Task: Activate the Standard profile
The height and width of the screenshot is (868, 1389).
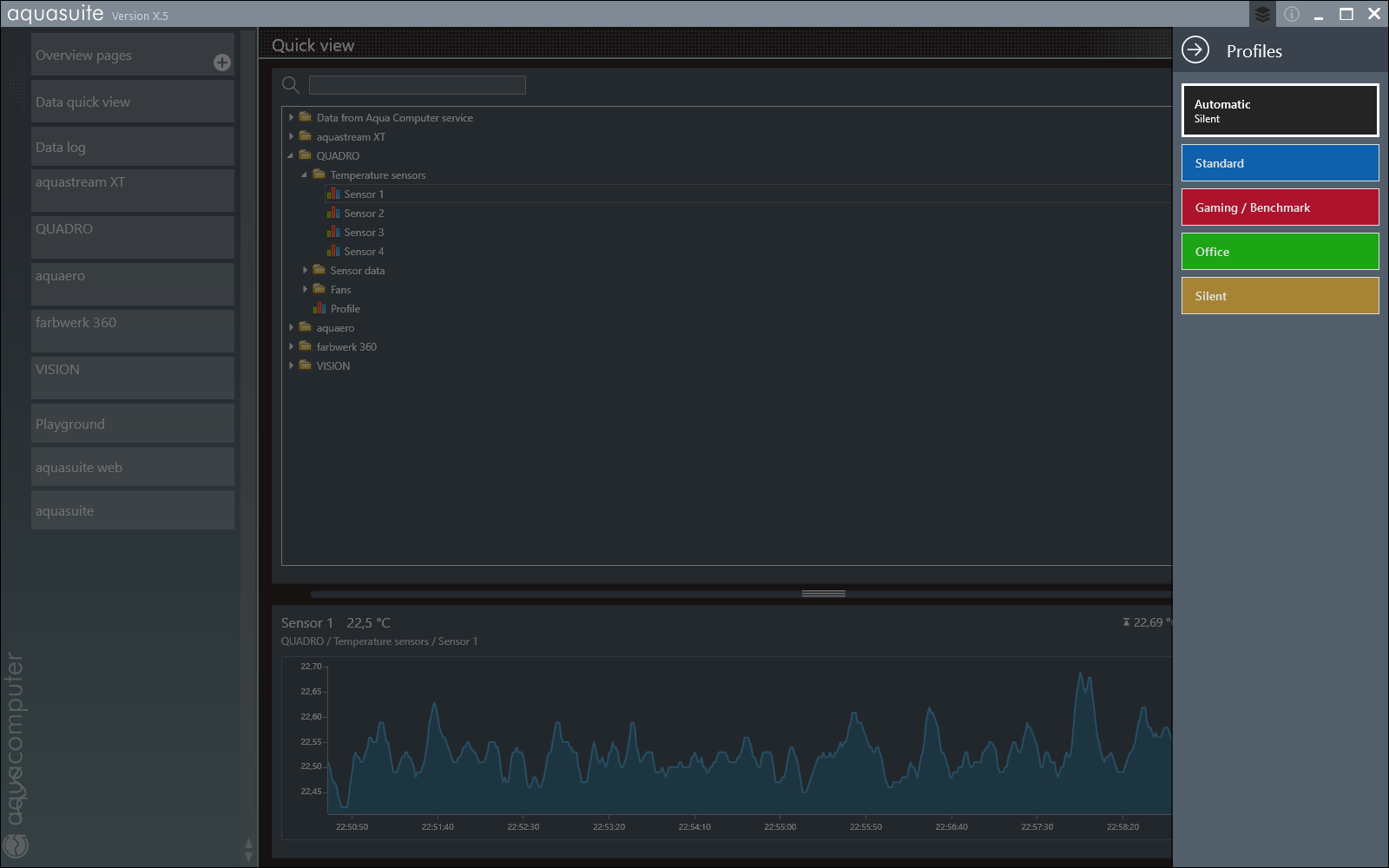Action: point(1280,163)
